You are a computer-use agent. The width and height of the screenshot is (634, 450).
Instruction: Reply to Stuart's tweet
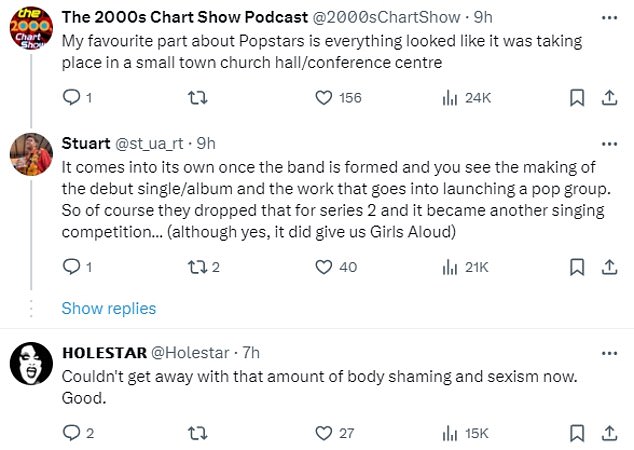(x=71, y=266)
